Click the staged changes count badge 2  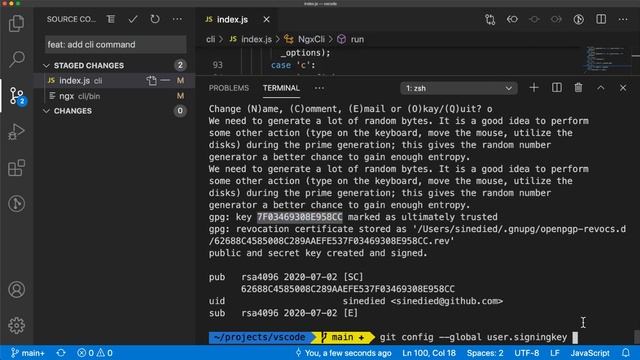[180, 65]
